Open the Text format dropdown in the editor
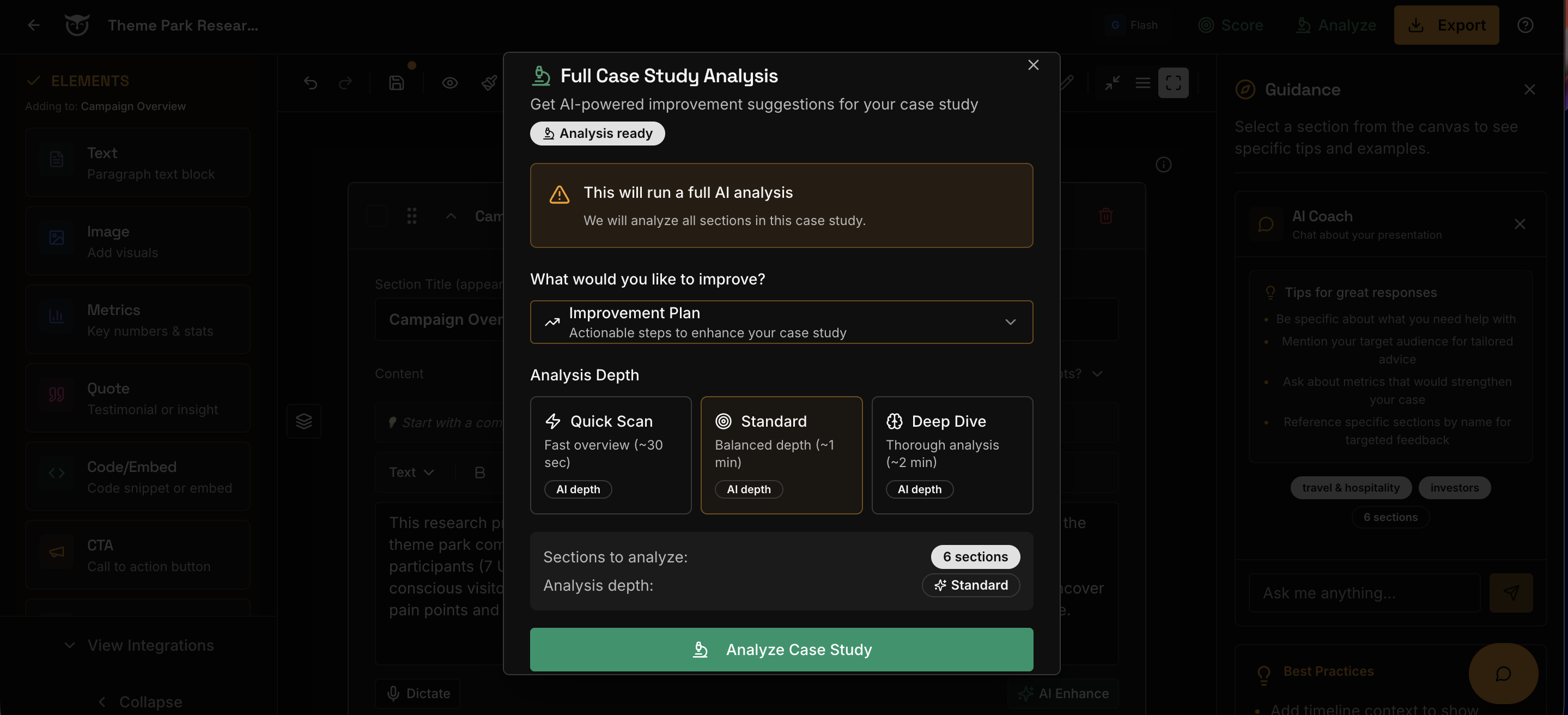Screen dimensions: 1568x715 [412, 472]
